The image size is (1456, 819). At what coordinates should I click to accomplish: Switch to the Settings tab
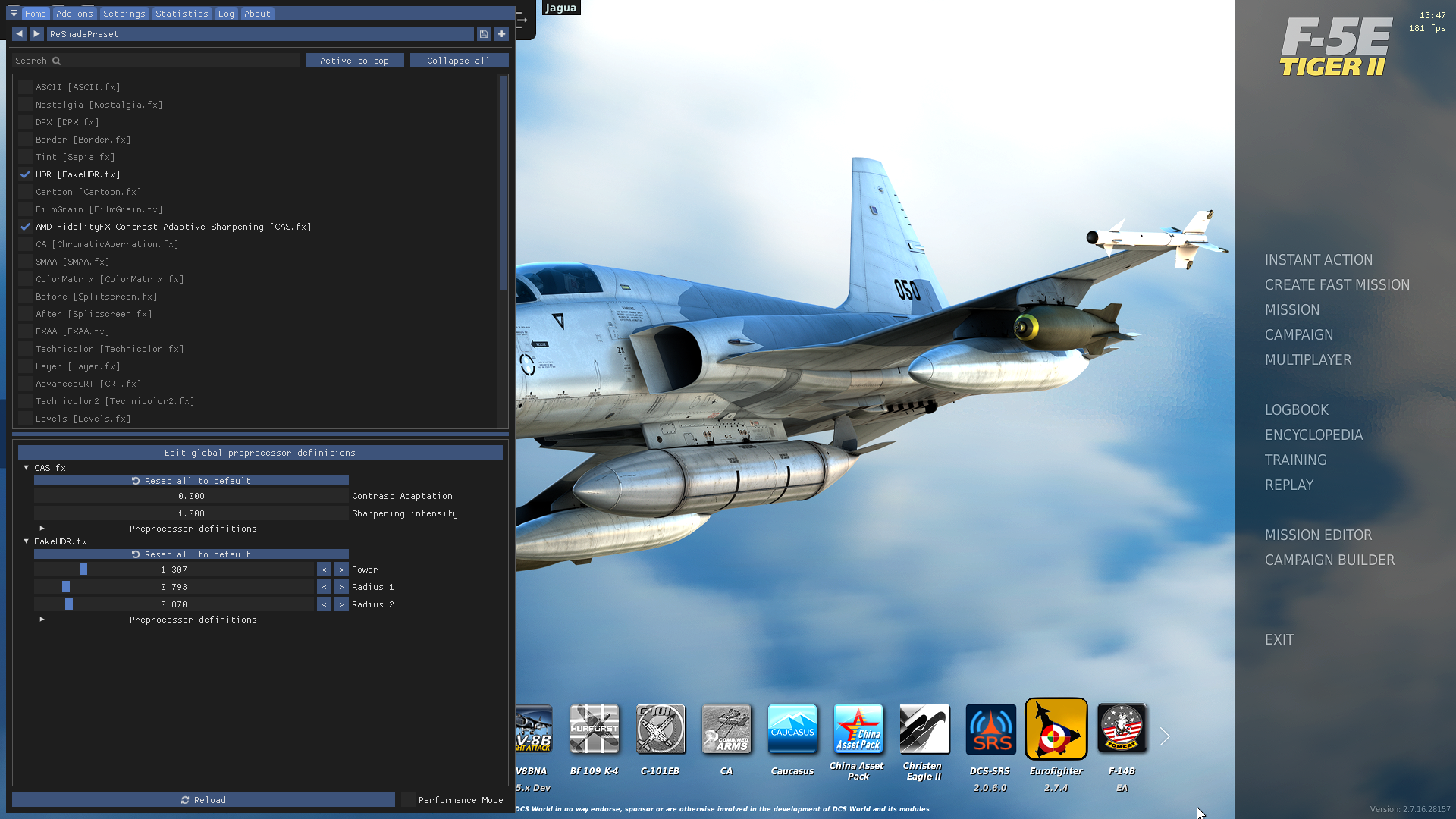(x=124, y=14)
